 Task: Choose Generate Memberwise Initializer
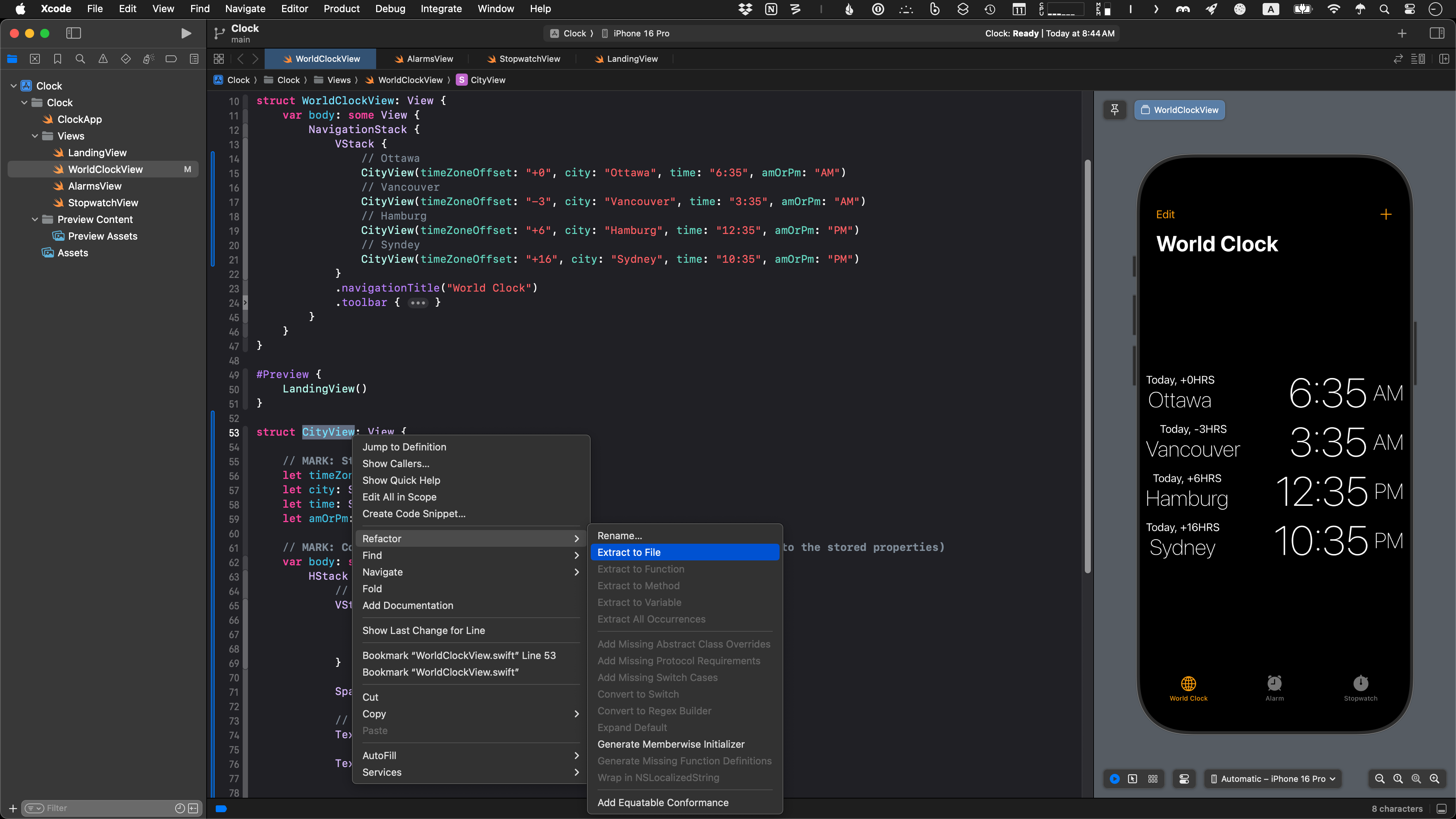coord(670,744)
